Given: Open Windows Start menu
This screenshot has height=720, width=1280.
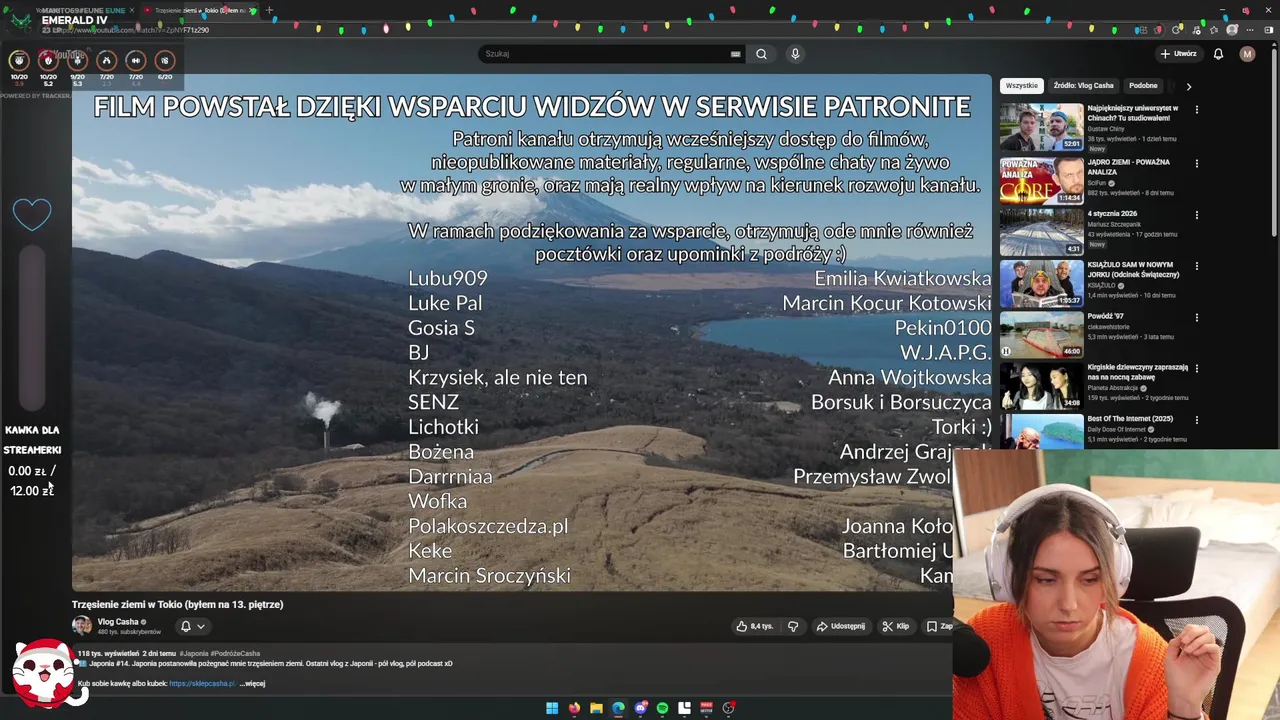Looking at the screenshot, I should pyautogui.click(x=552, y=708).
